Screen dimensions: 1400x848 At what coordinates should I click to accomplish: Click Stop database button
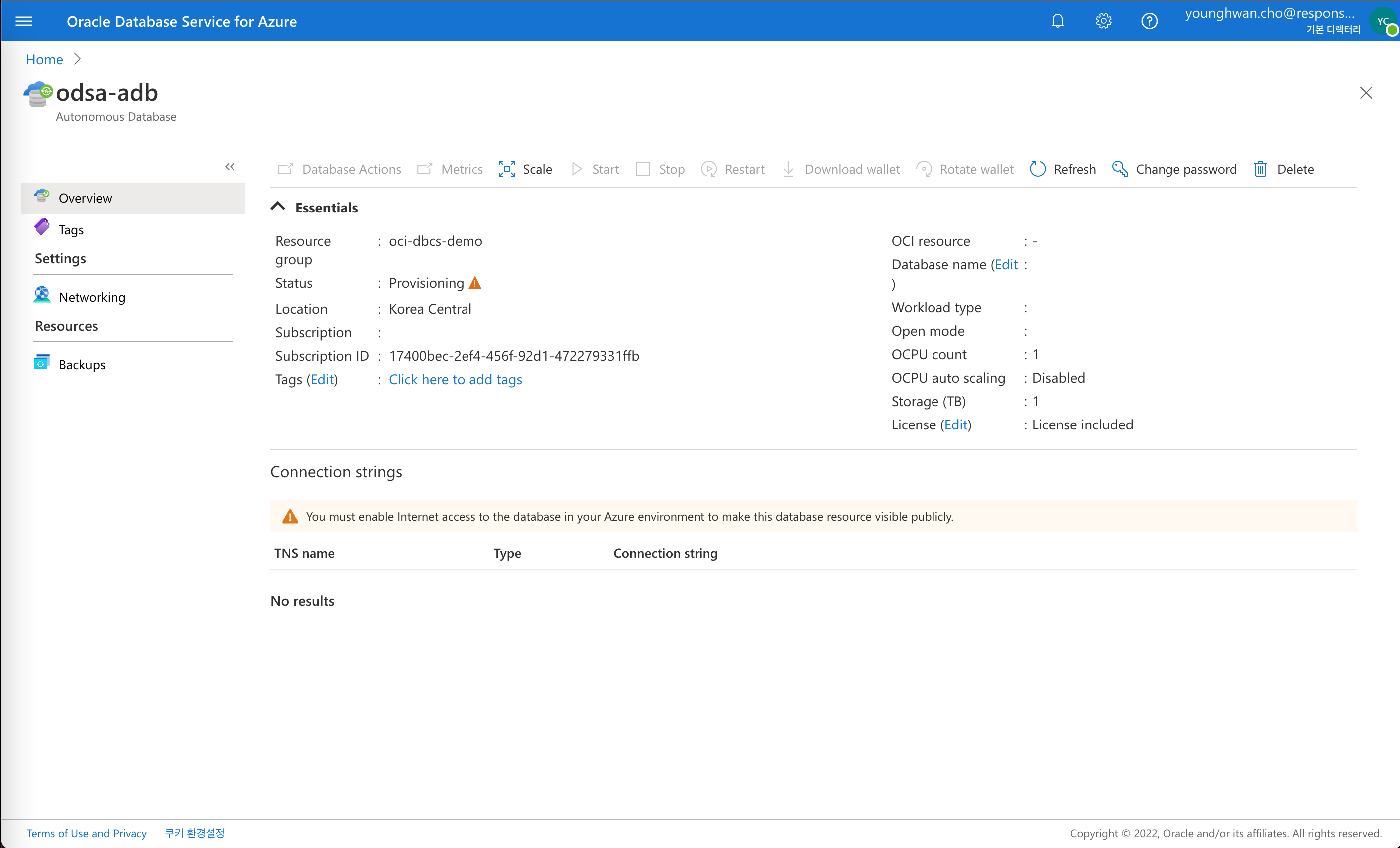pos(660,169)
